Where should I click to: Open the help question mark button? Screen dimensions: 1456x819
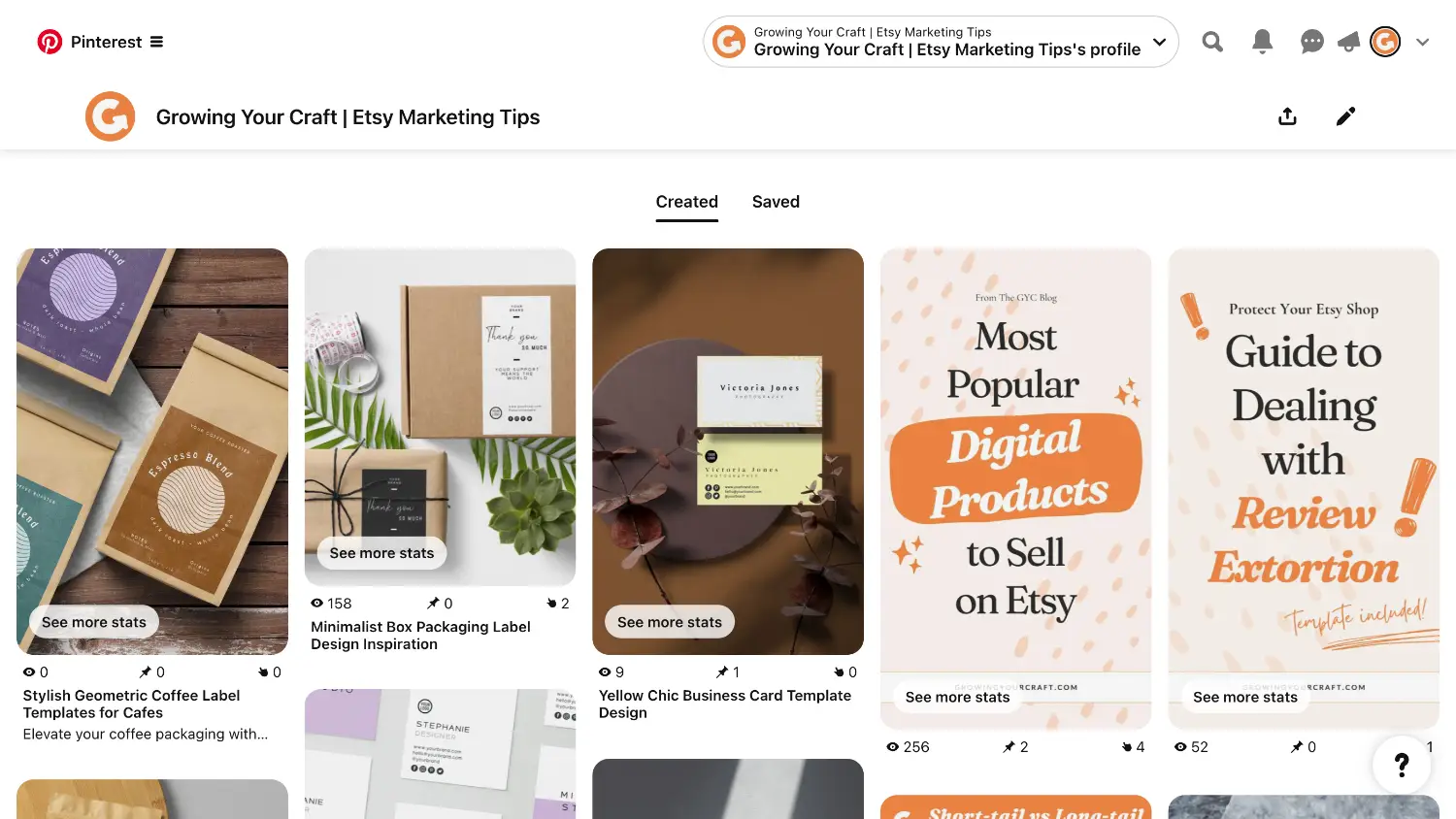point(1402,765)
